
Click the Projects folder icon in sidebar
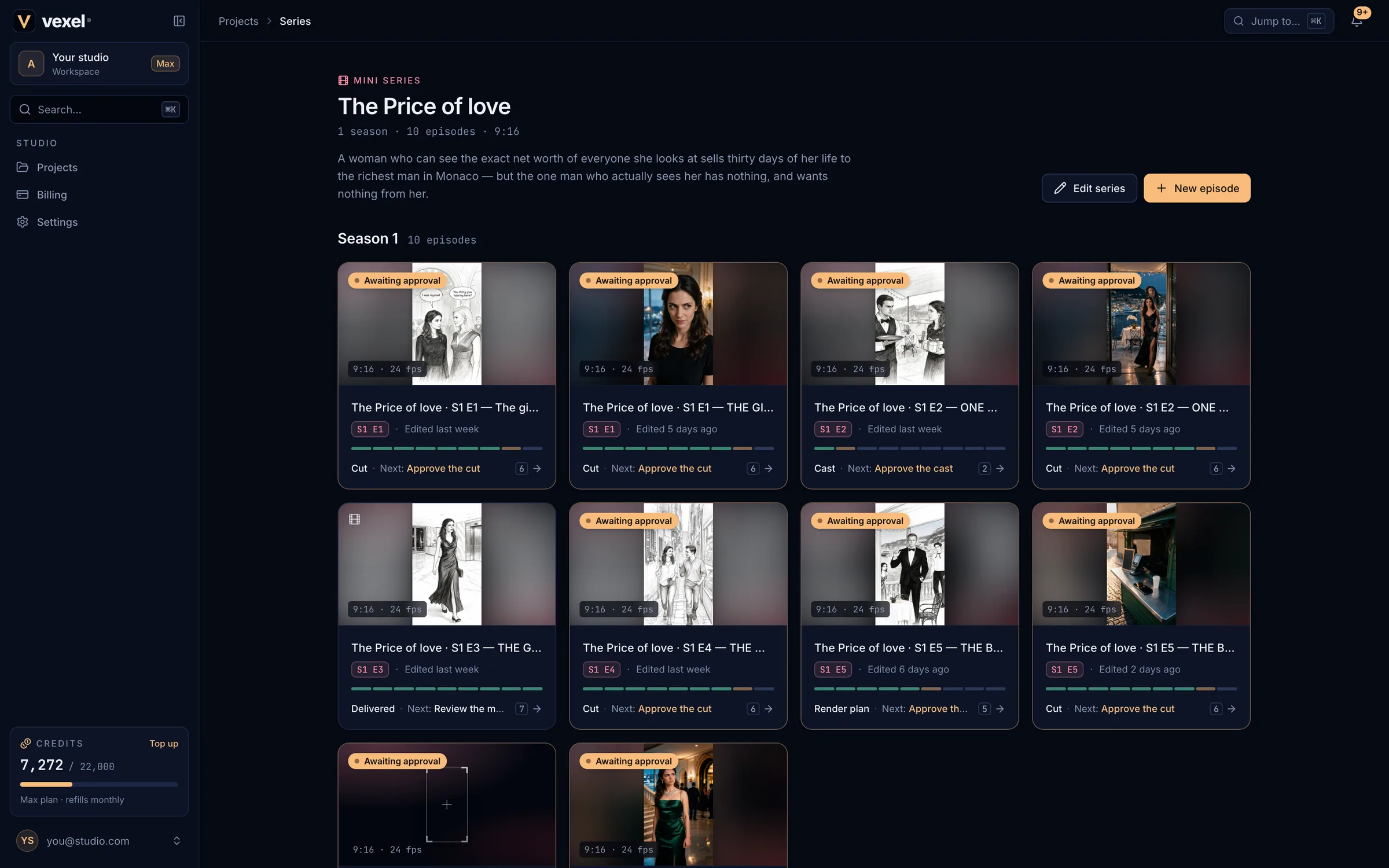tap(23, 167)
